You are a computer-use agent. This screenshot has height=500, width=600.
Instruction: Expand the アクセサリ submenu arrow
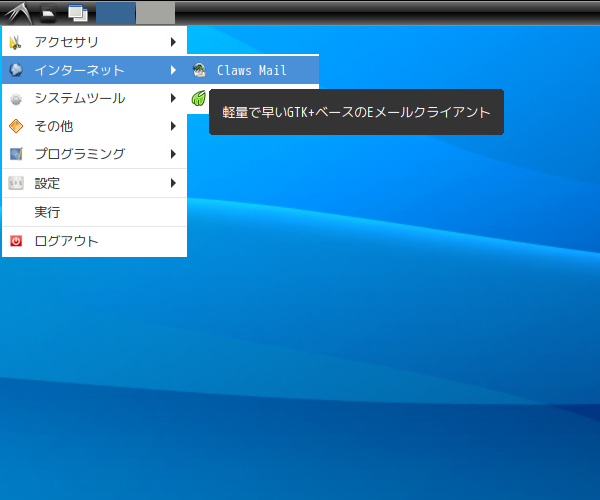point(173,42)
